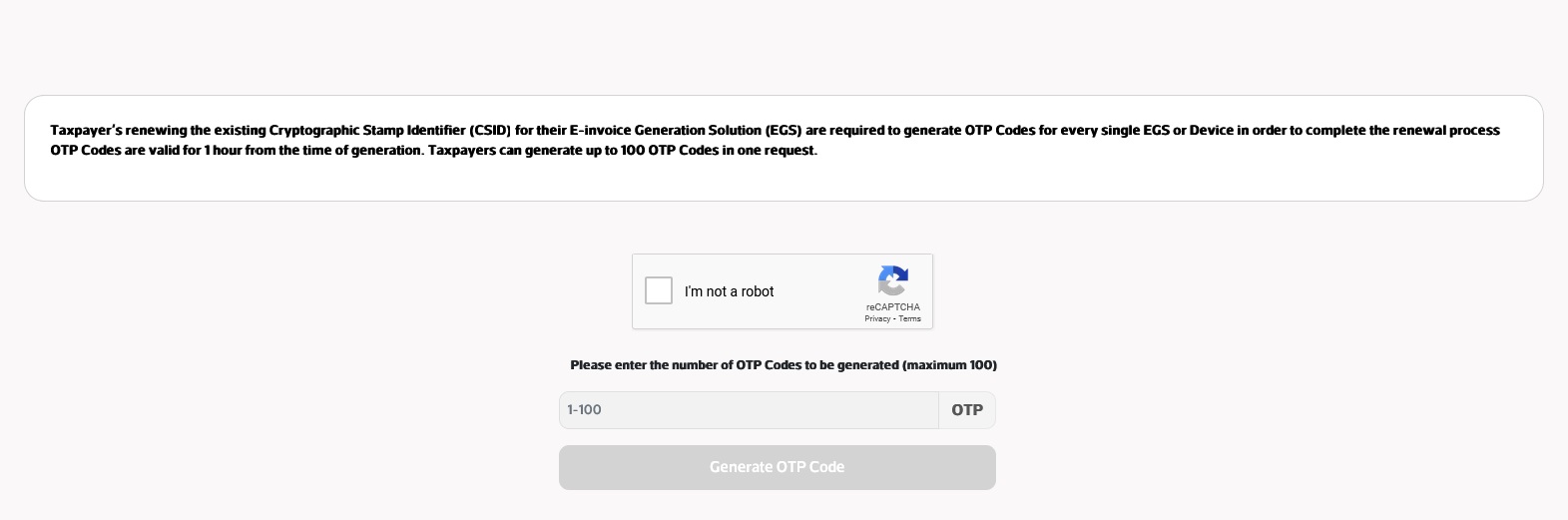This screenshot has width=1568, height=520.
Task: Check the I'm not a robot checkbox
Action: (659, 290)
